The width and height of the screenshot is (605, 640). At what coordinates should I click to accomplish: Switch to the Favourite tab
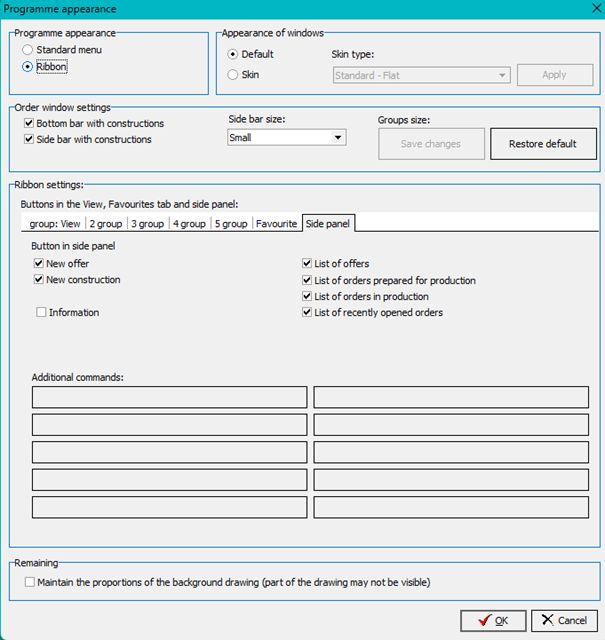coord(276,224)
